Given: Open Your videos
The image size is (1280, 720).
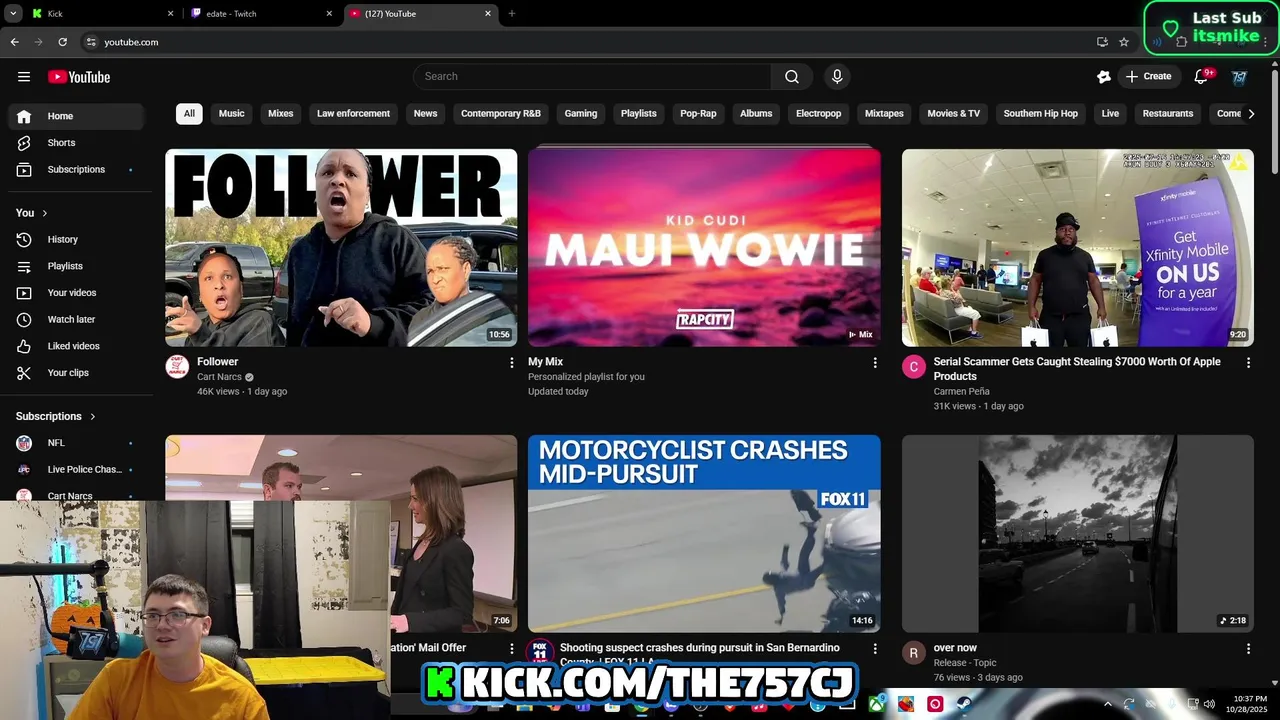Looking at the screenshot, I should 75,293.
